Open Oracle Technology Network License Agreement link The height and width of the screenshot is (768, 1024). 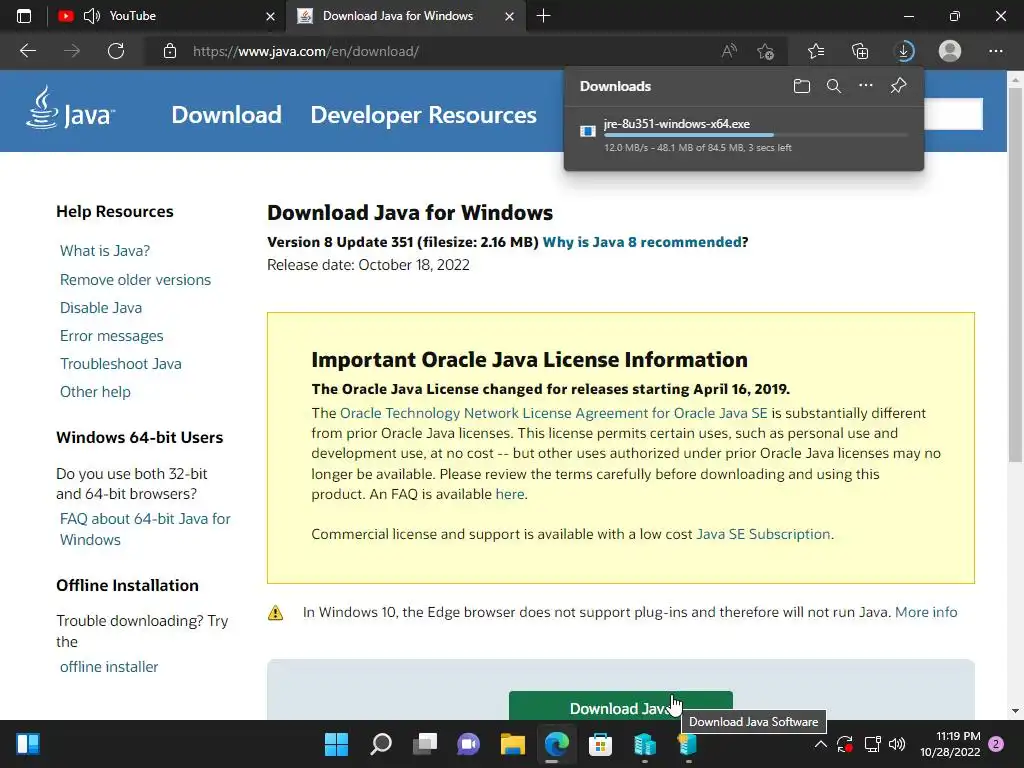(554, 413)
